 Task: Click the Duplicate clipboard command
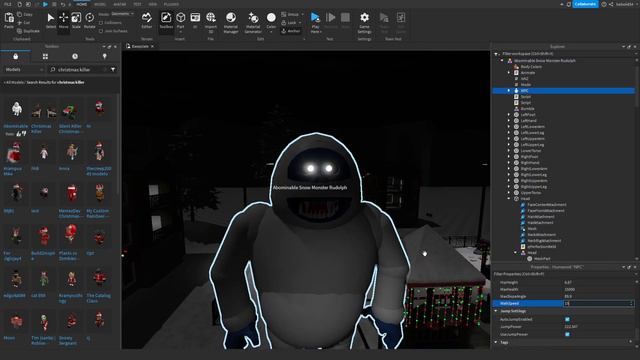tap(28, 31)
